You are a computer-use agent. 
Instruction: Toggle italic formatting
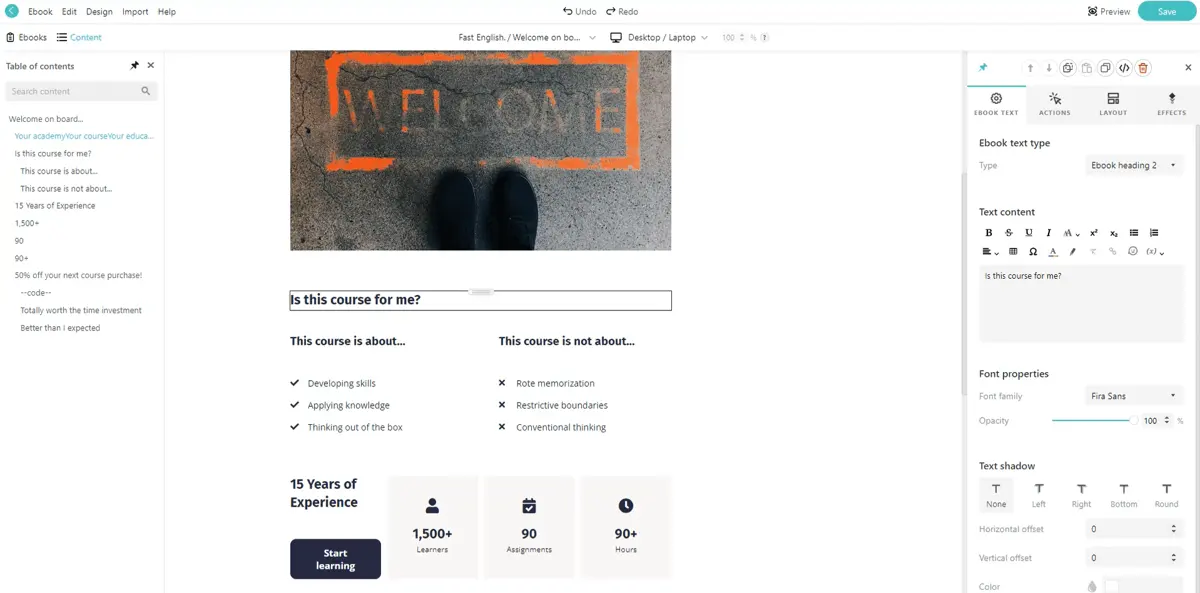click(1049, 233)
